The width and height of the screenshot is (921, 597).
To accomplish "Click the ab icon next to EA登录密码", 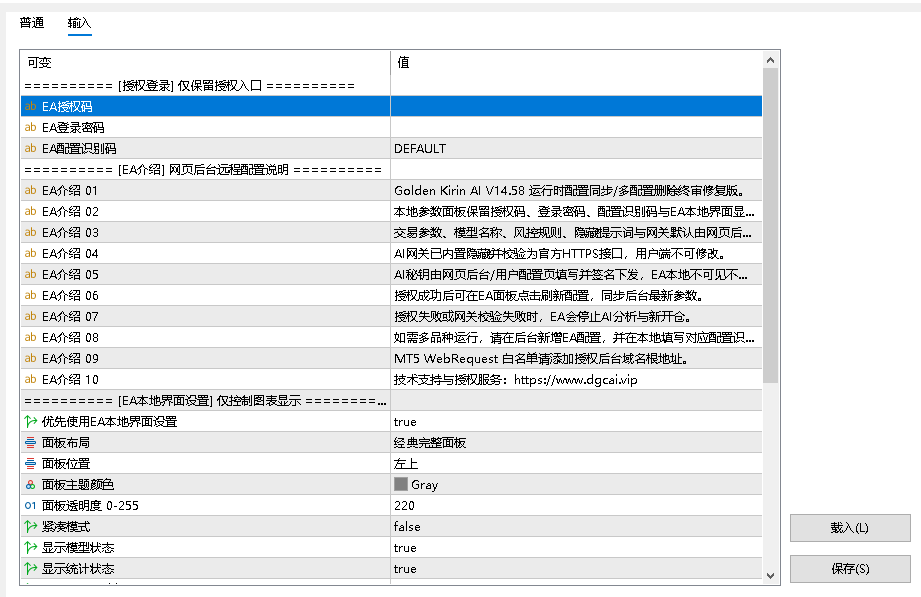I will [x=31, y=128].
